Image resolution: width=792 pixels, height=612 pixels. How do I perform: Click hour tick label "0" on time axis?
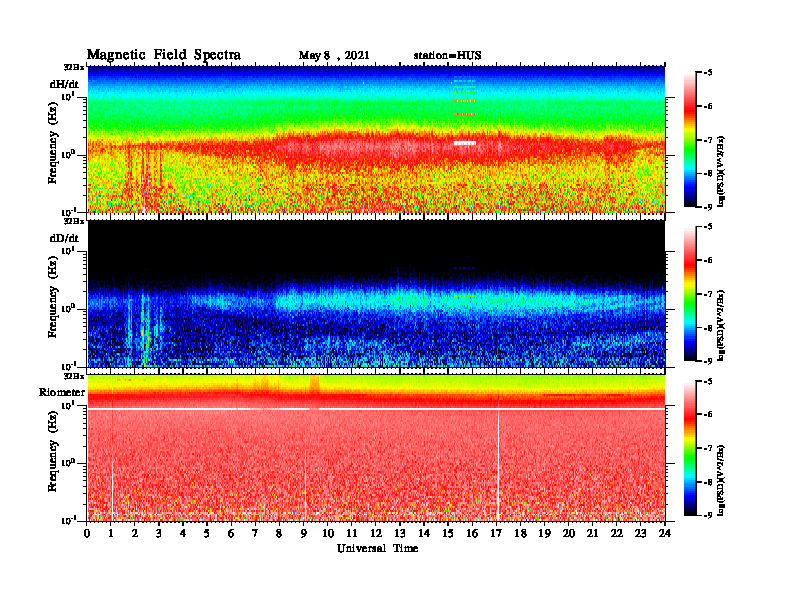[x=87, y=534]
